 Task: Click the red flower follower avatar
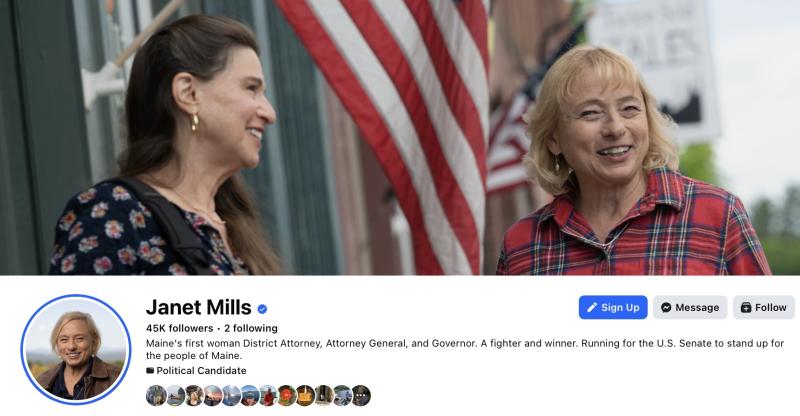coord(287,396)
